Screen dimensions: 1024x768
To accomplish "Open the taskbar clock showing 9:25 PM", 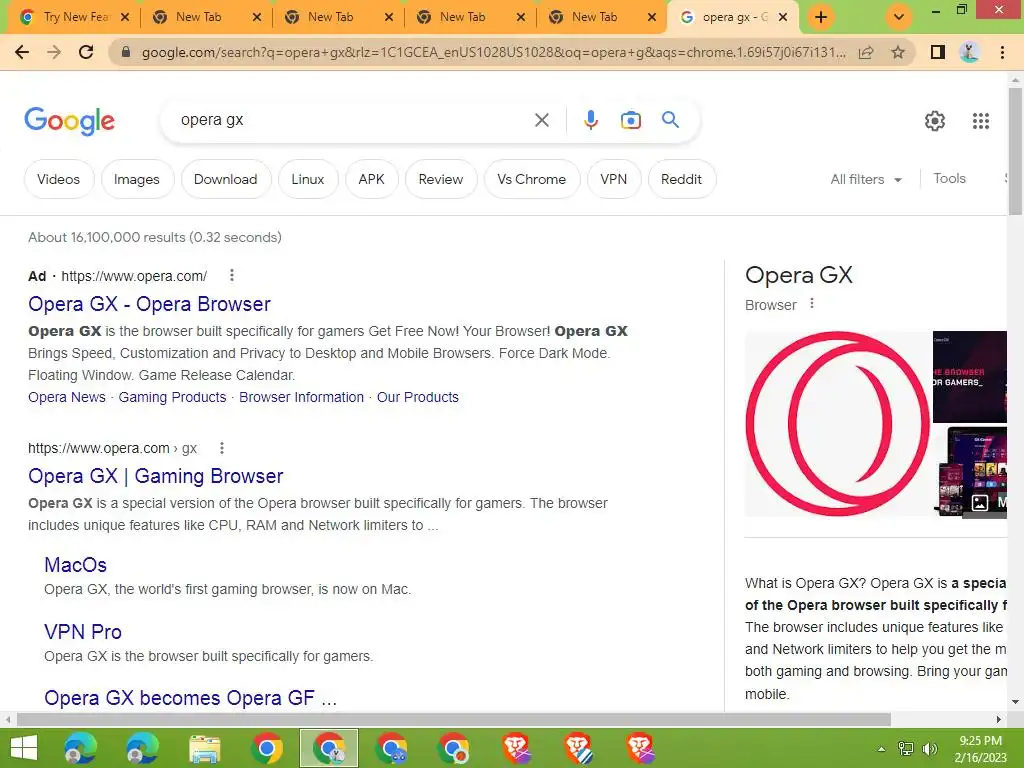I will pyautogui.click(x=980, y=749).
